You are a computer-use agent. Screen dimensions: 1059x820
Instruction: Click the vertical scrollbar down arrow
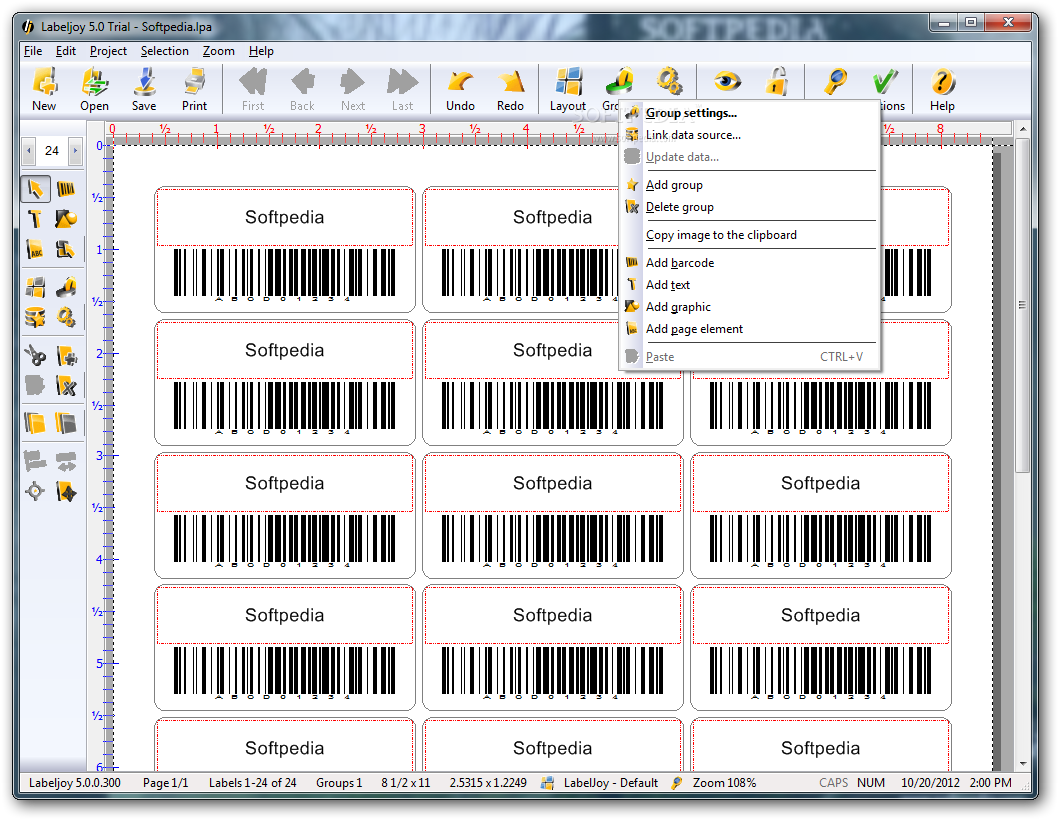coord(1022,764)
